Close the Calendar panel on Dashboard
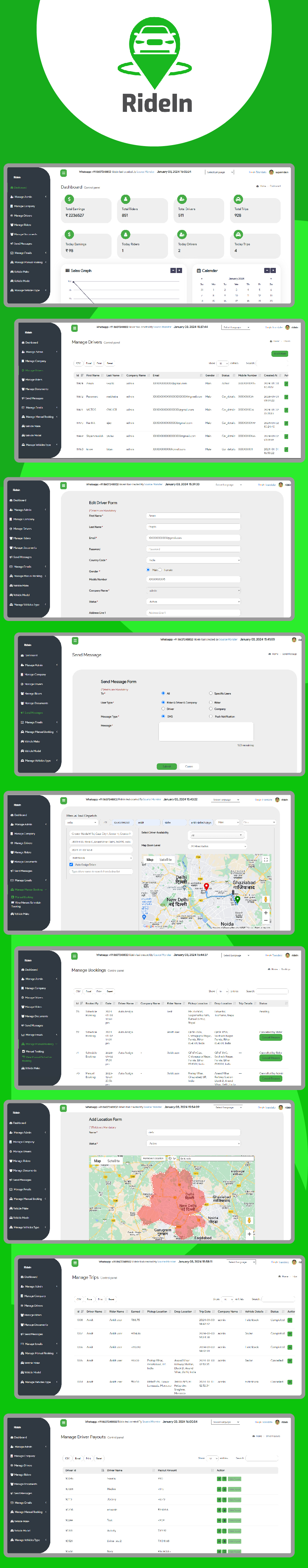This screenshot has height=1568, width=308. (273, 270)
